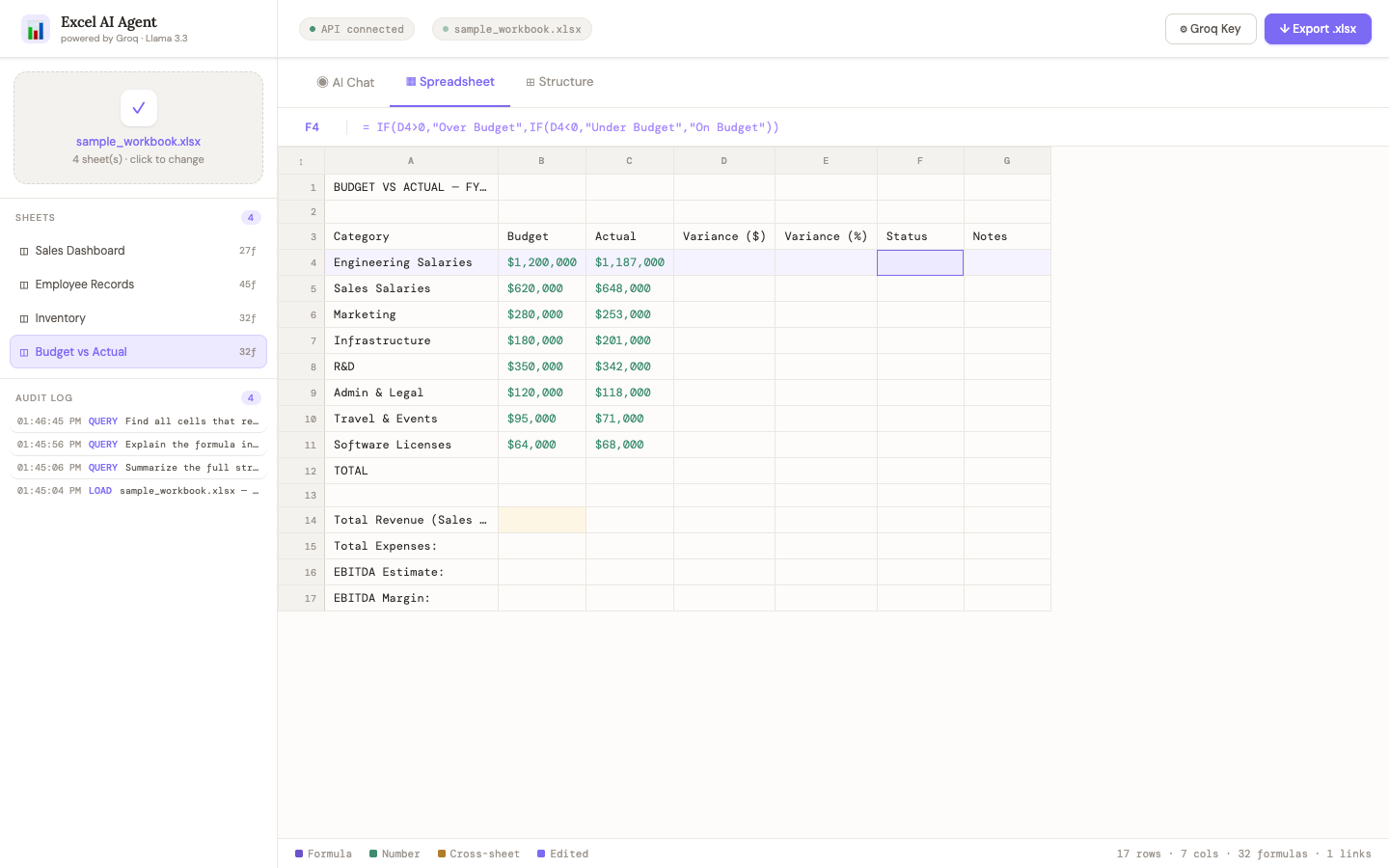Open the Structure tab
This screenshot has height=868, width=1389.
tap(559, 82)
